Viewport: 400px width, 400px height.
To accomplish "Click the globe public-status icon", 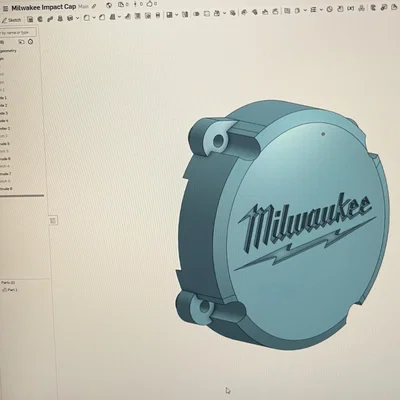I will click(x=109, y=5).
